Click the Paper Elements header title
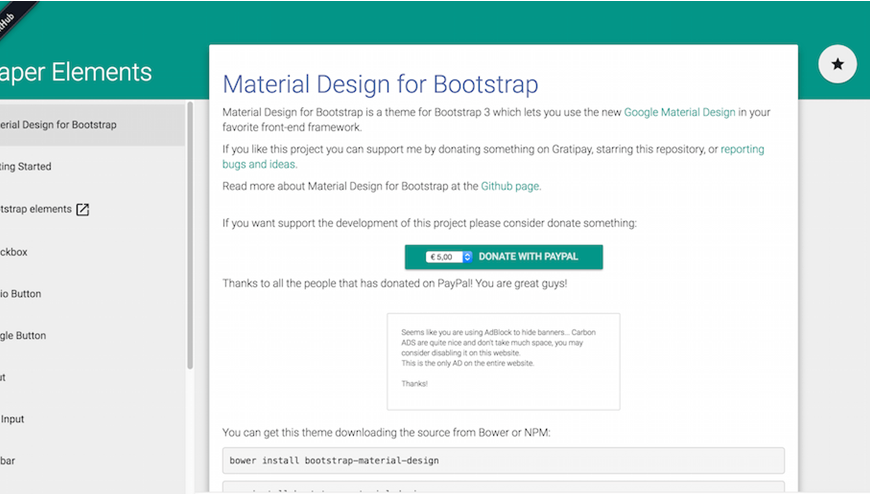The width and height of the screenshot is (870, 495). click(x=76, y=73)
